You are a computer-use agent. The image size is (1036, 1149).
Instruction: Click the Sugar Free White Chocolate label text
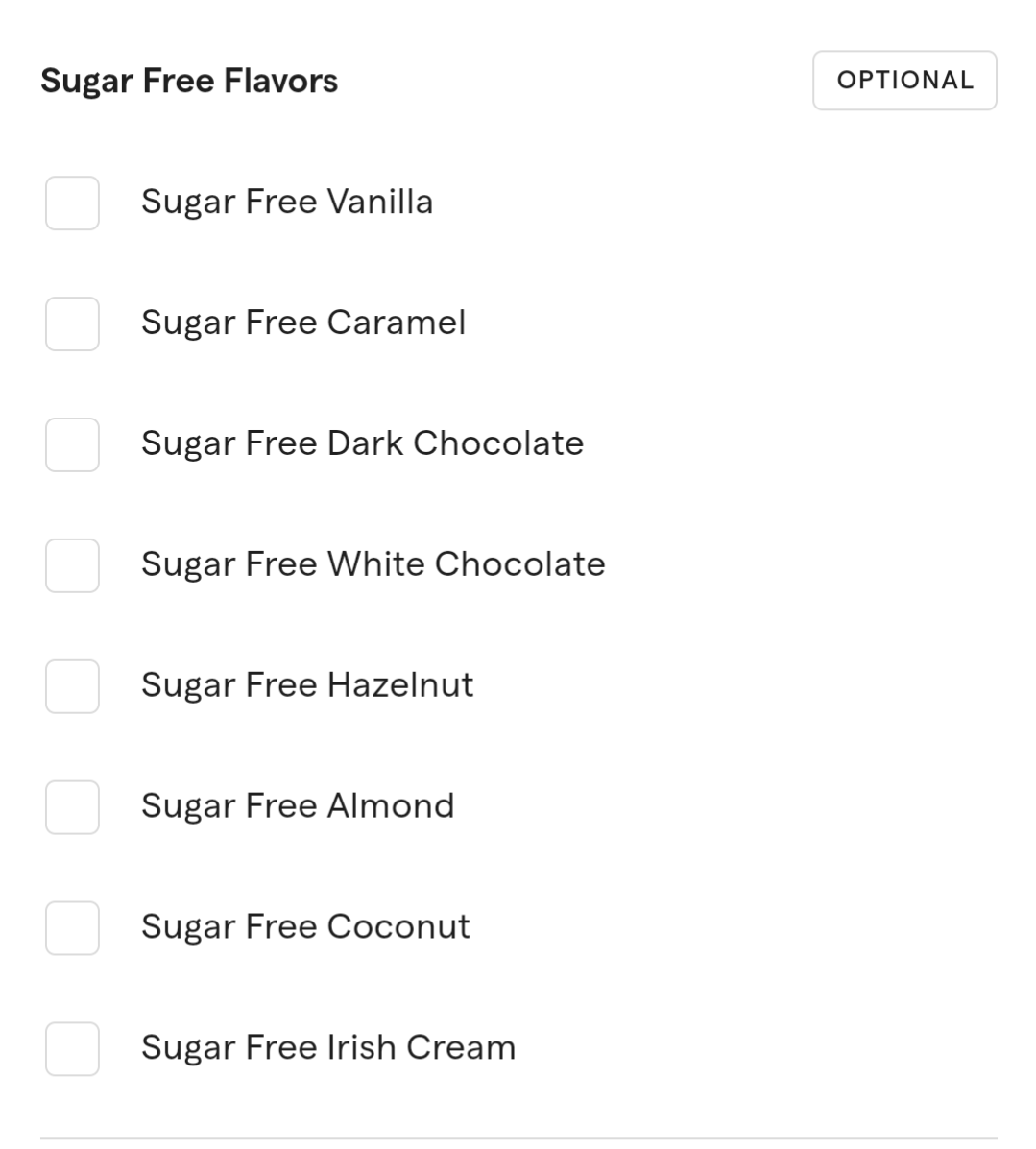point(373,565)
